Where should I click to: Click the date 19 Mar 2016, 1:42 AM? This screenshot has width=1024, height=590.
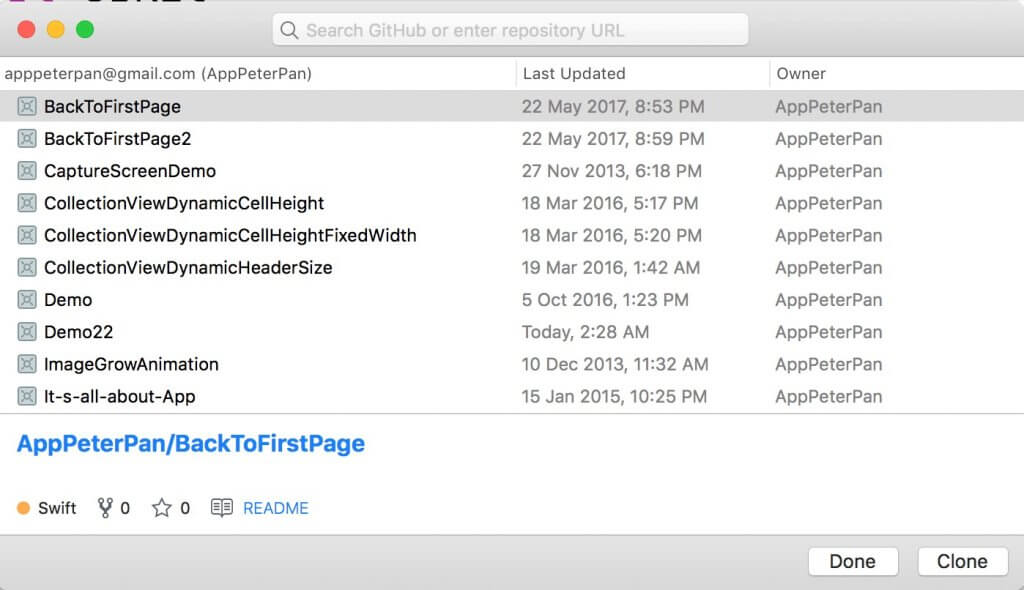pyautogui.click(x=611, y=268)
